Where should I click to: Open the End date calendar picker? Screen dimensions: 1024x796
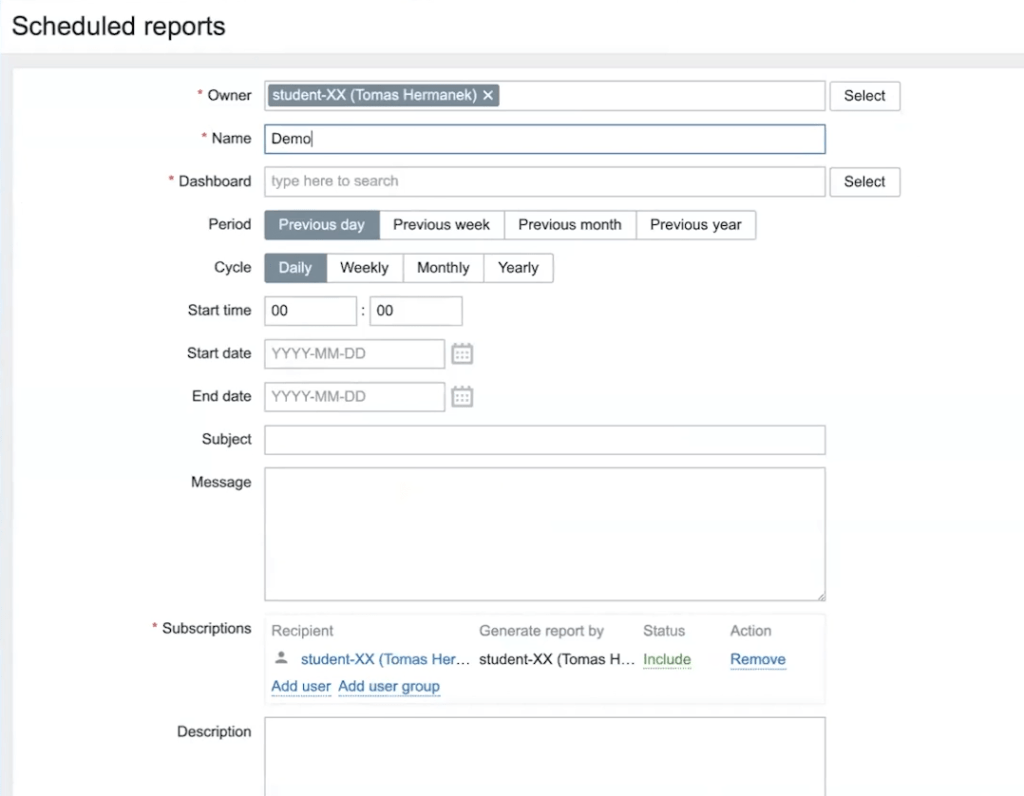462,397
